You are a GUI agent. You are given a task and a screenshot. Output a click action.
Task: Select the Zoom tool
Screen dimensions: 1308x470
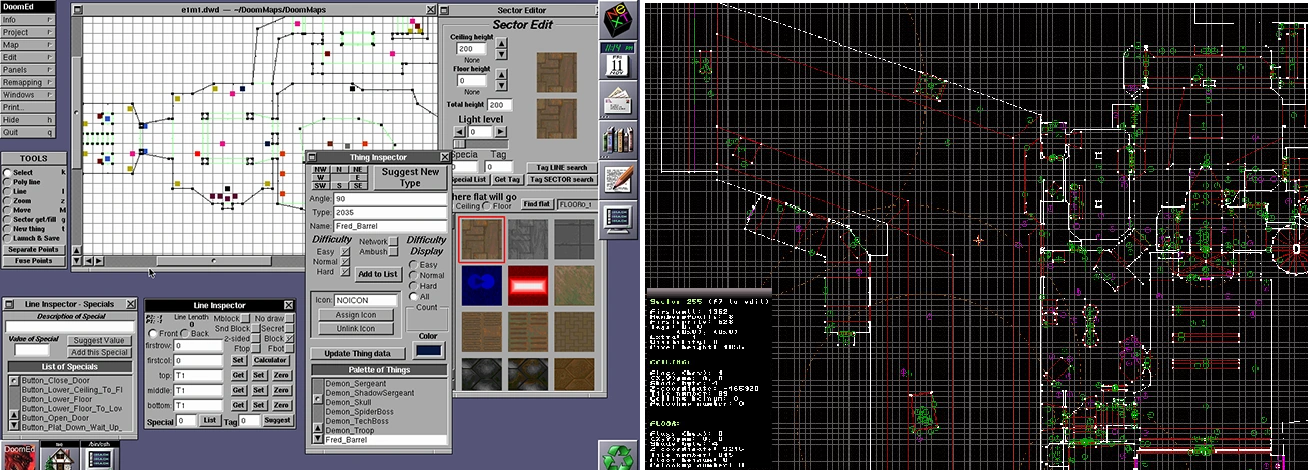tap(7, 201)
